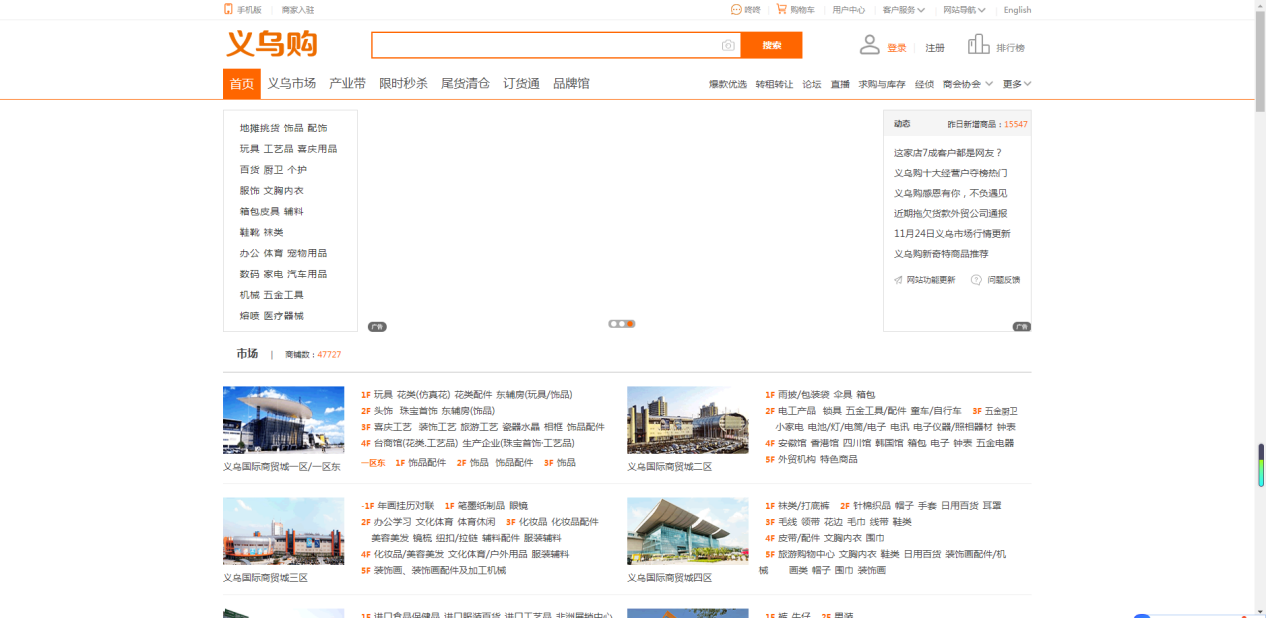
Task: Open the 排行榜 rankings chart icon
Action: click(x=977, y=44)
